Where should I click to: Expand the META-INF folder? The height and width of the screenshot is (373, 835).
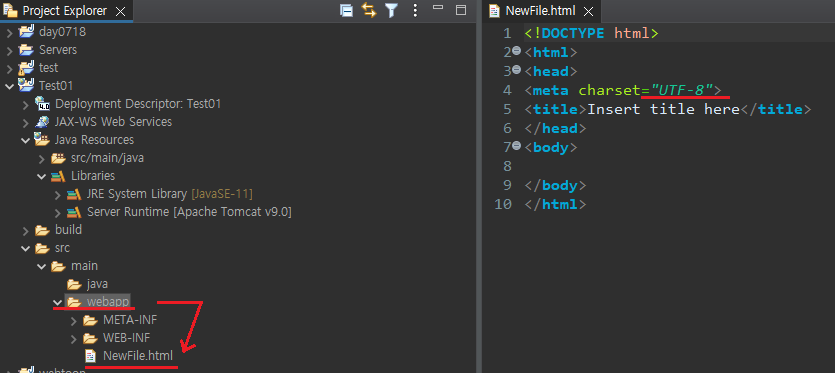74,320
